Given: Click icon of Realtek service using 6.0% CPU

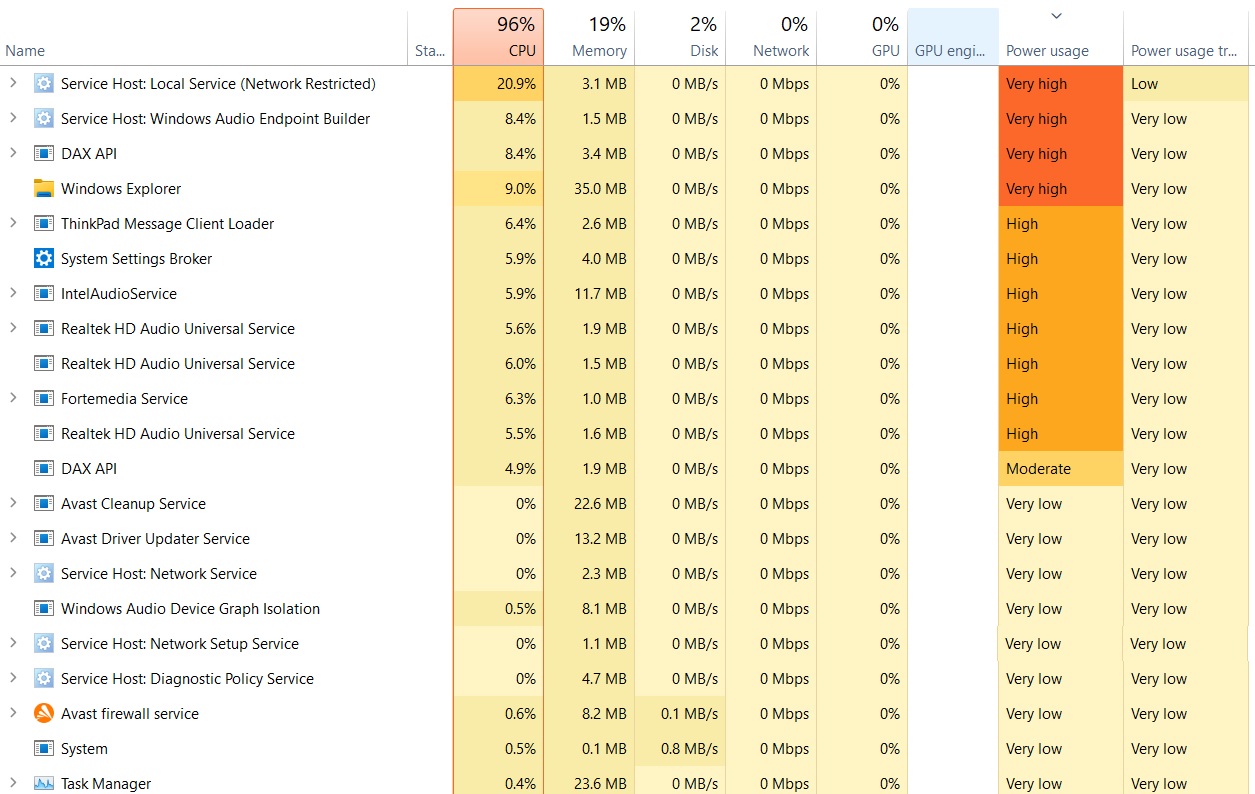Looking at the screenshot, I should (43, 364).
